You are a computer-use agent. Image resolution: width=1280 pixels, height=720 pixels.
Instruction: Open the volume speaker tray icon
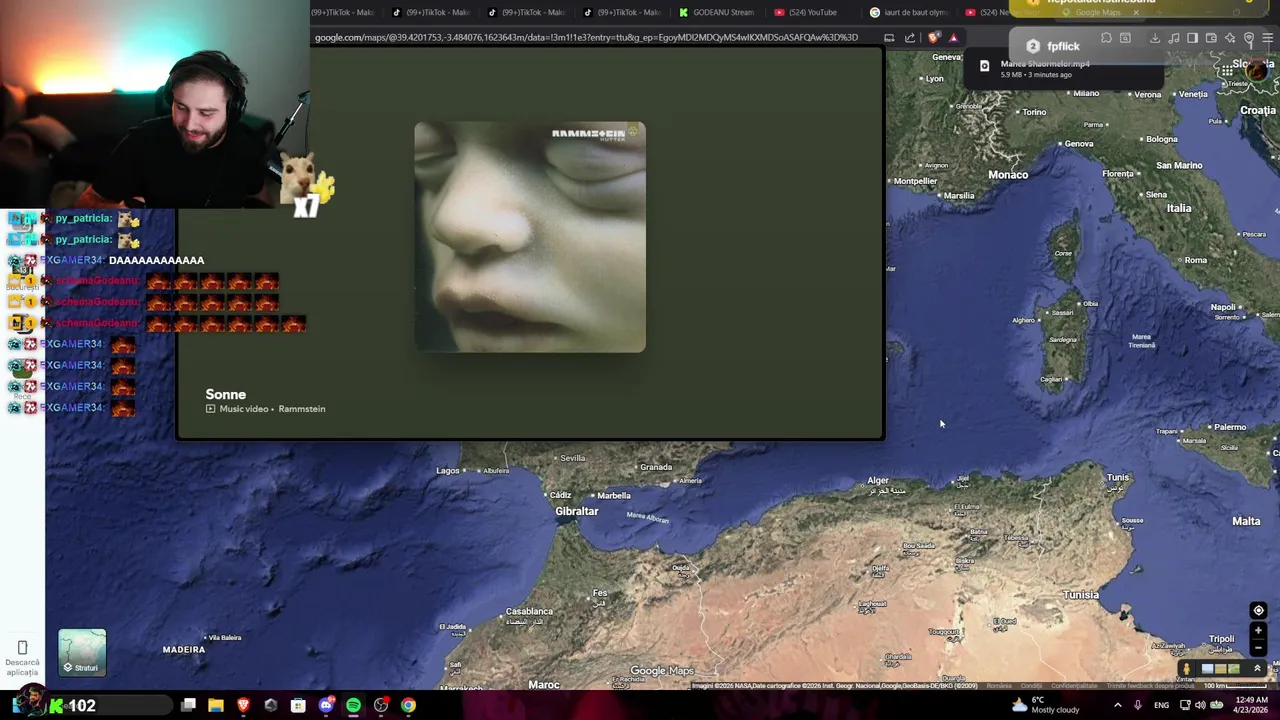point(1200,705)
